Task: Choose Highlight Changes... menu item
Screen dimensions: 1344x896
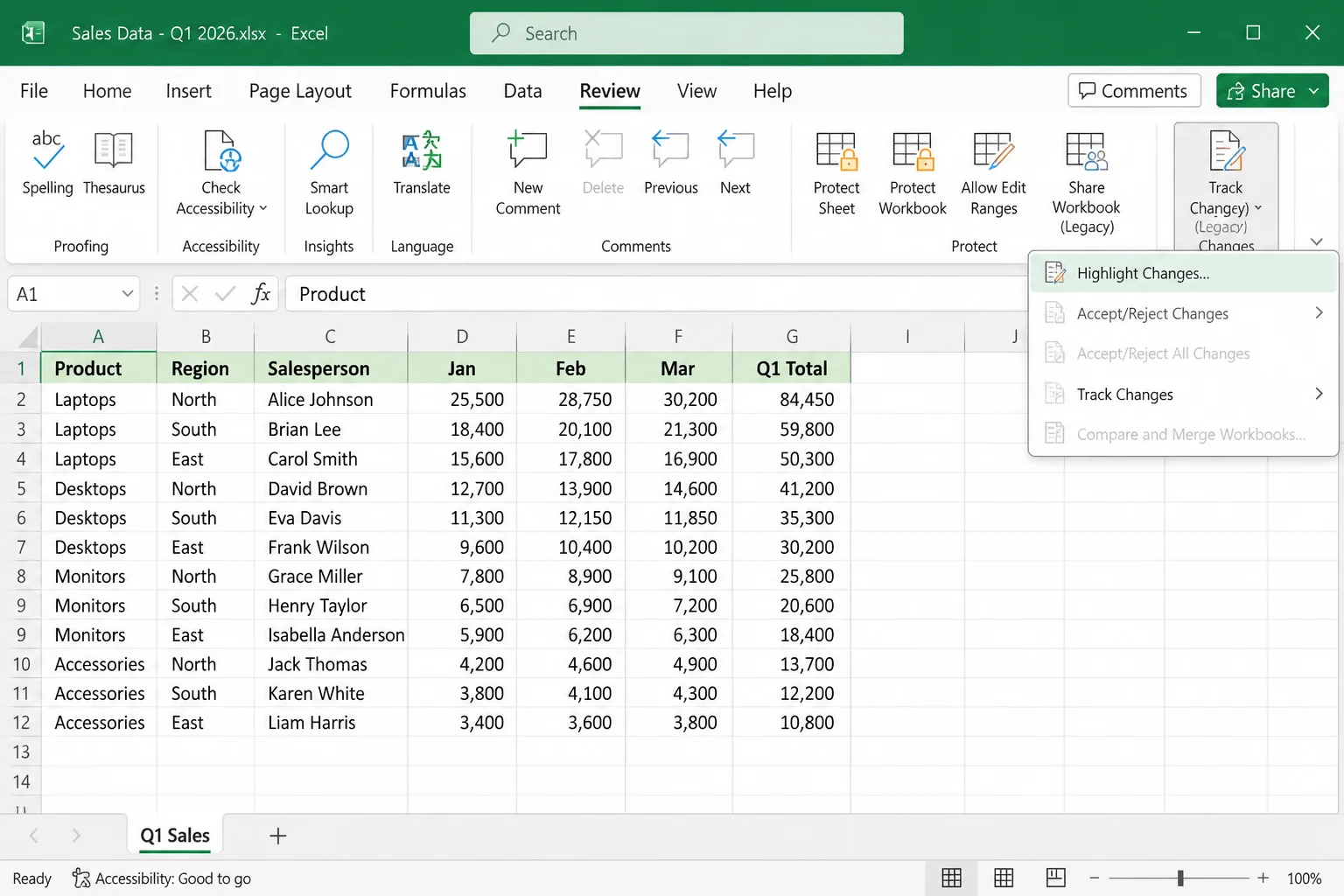Action: [1184, 273]
